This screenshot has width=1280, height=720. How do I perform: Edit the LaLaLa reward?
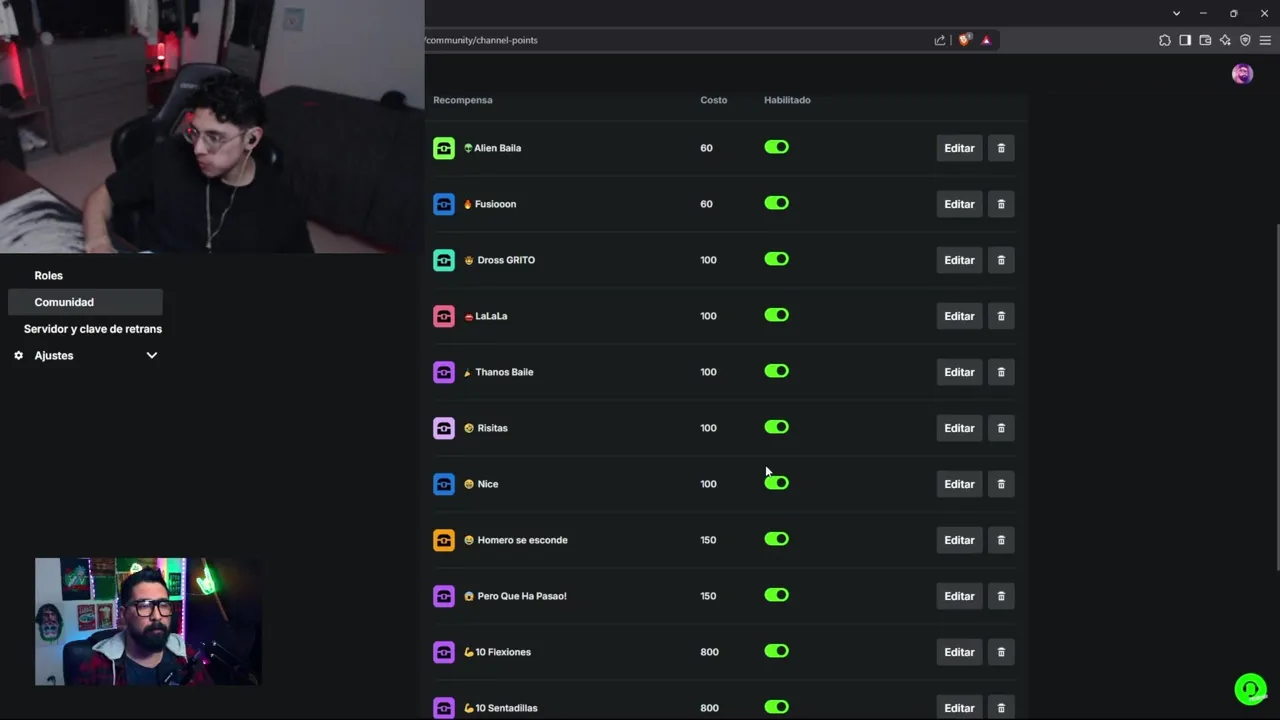coord(959,316)
